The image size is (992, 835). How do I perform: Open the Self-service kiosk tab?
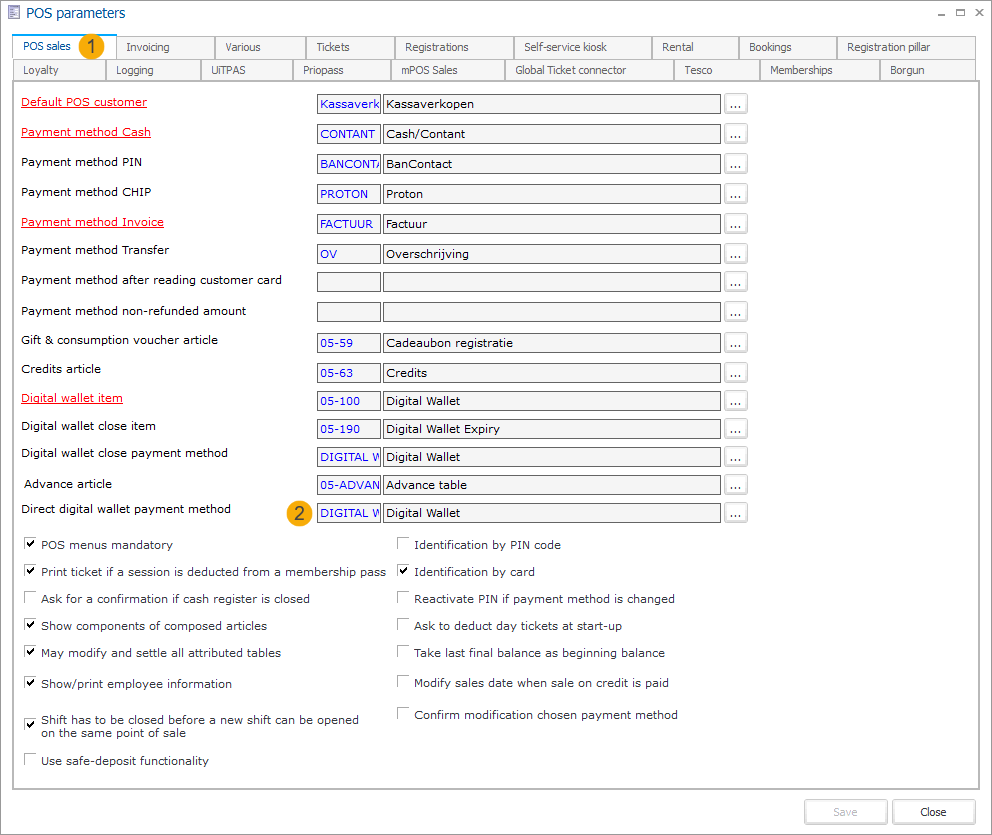[565, 47]
